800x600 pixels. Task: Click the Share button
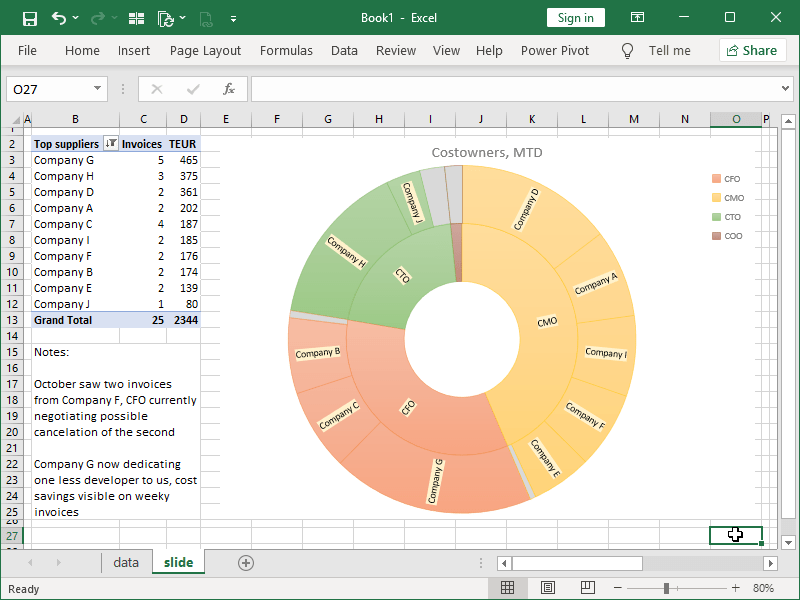click(x=752, y=50)
